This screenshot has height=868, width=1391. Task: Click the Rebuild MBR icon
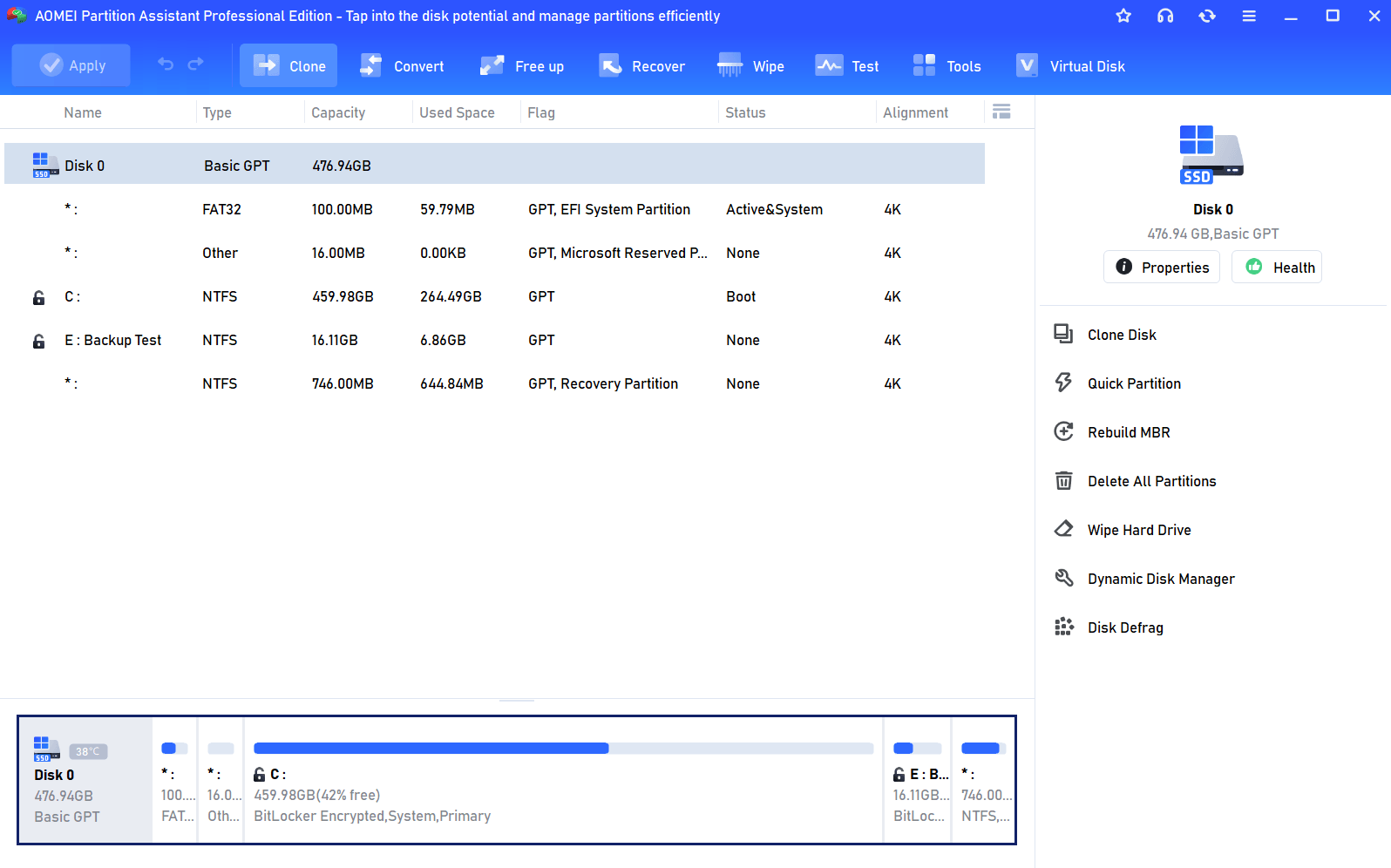1063,432
